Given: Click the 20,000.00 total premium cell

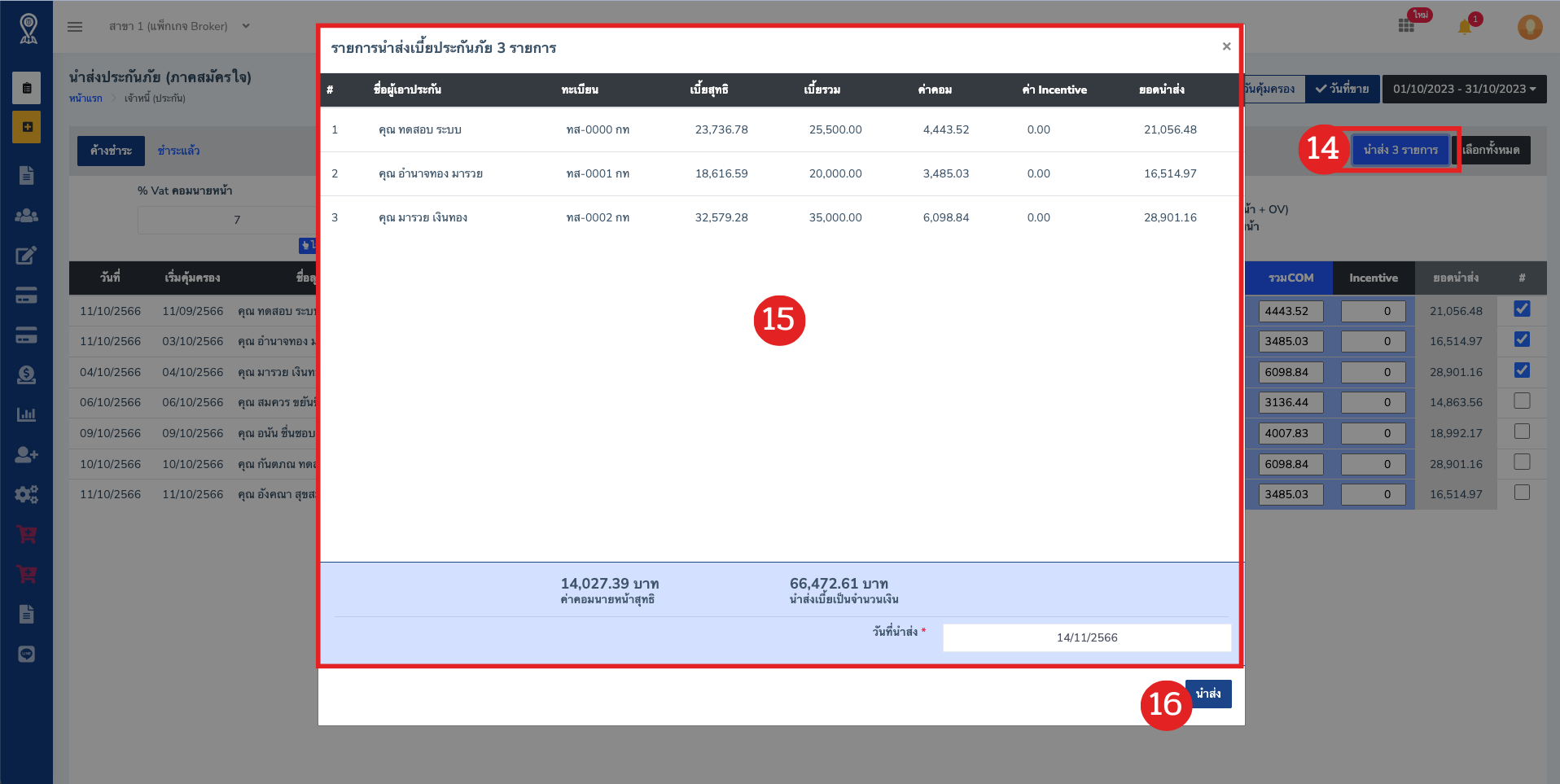Looking at the screenshot, I should tap(835, 173).
